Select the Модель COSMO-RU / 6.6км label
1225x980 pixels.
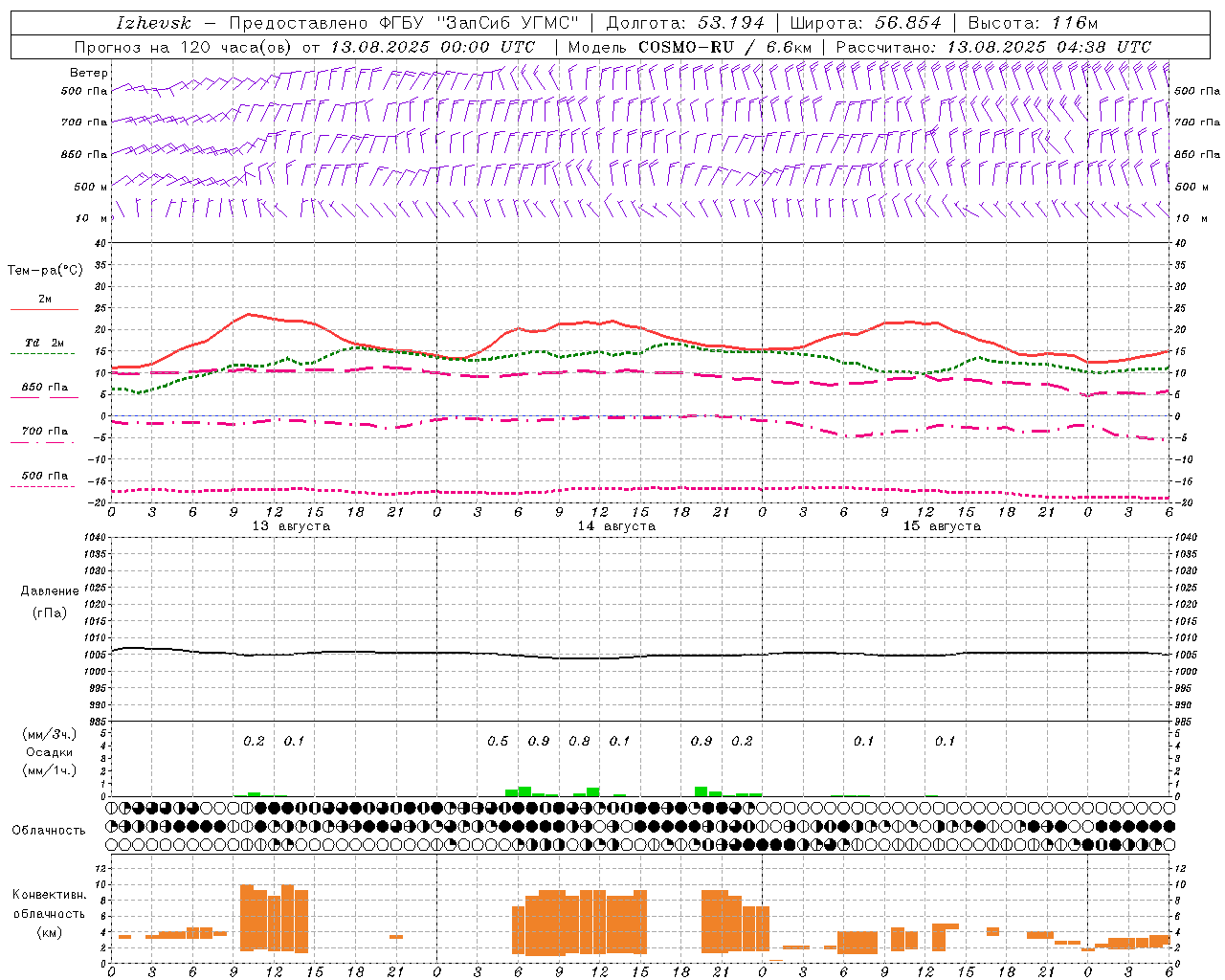690,47
